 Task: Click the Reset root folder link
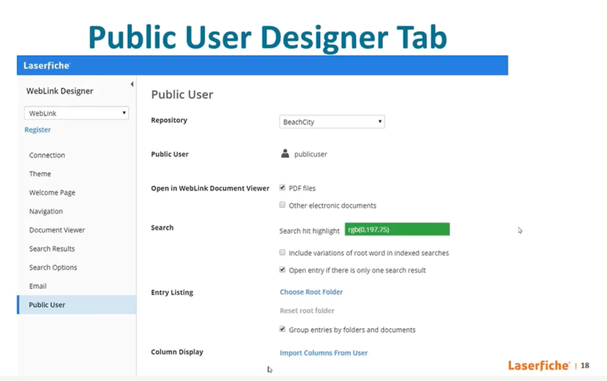(x=307, y=311)
